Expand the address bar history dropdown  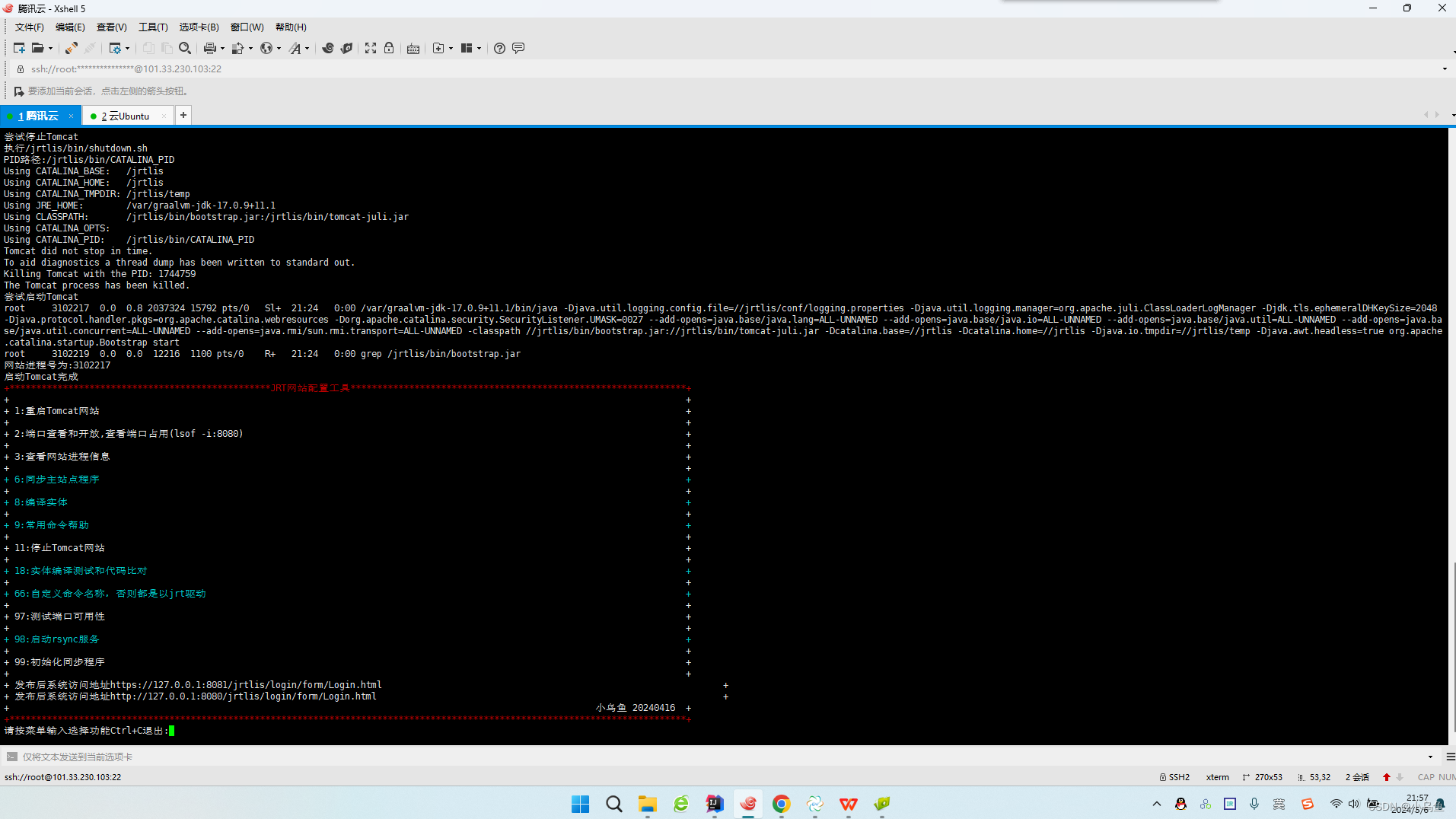pos(1445,69)
